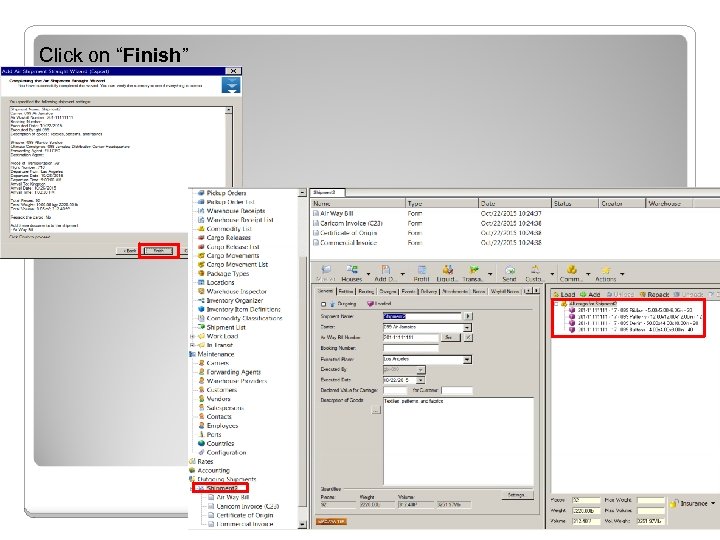
Task: Sort documents by Type column
Action: [442, 203]
